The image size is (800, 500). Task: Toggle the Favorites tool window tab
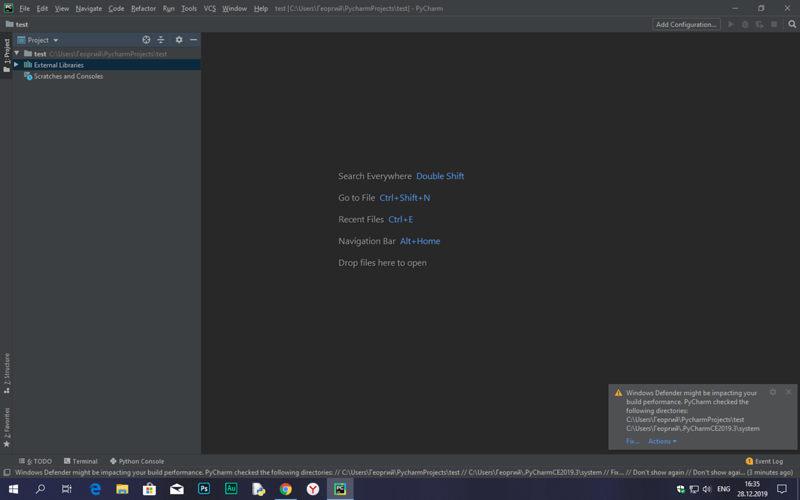coord(6,426)
